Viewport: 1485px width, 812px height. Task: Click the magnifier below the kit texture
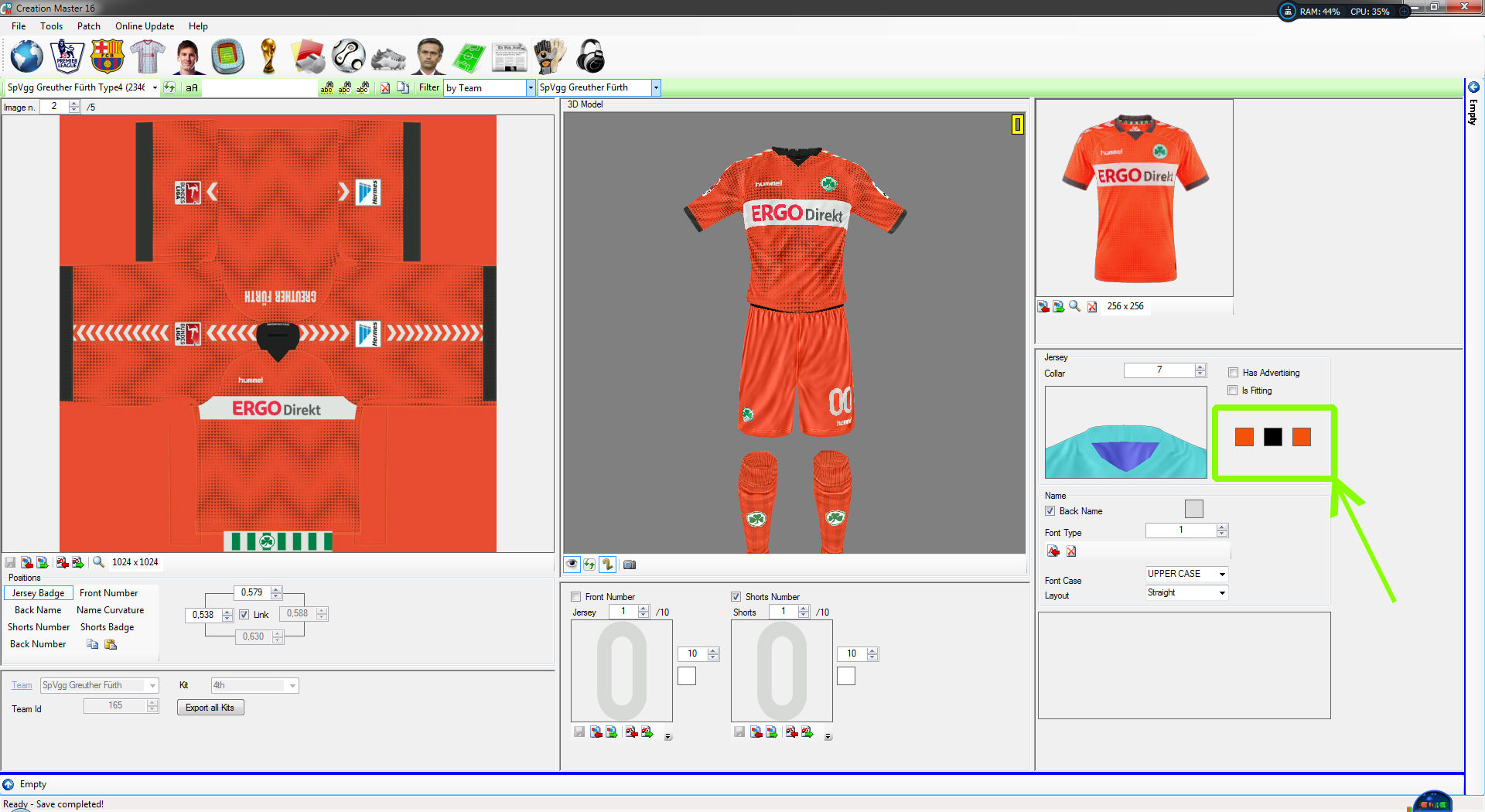coord(99,562)
